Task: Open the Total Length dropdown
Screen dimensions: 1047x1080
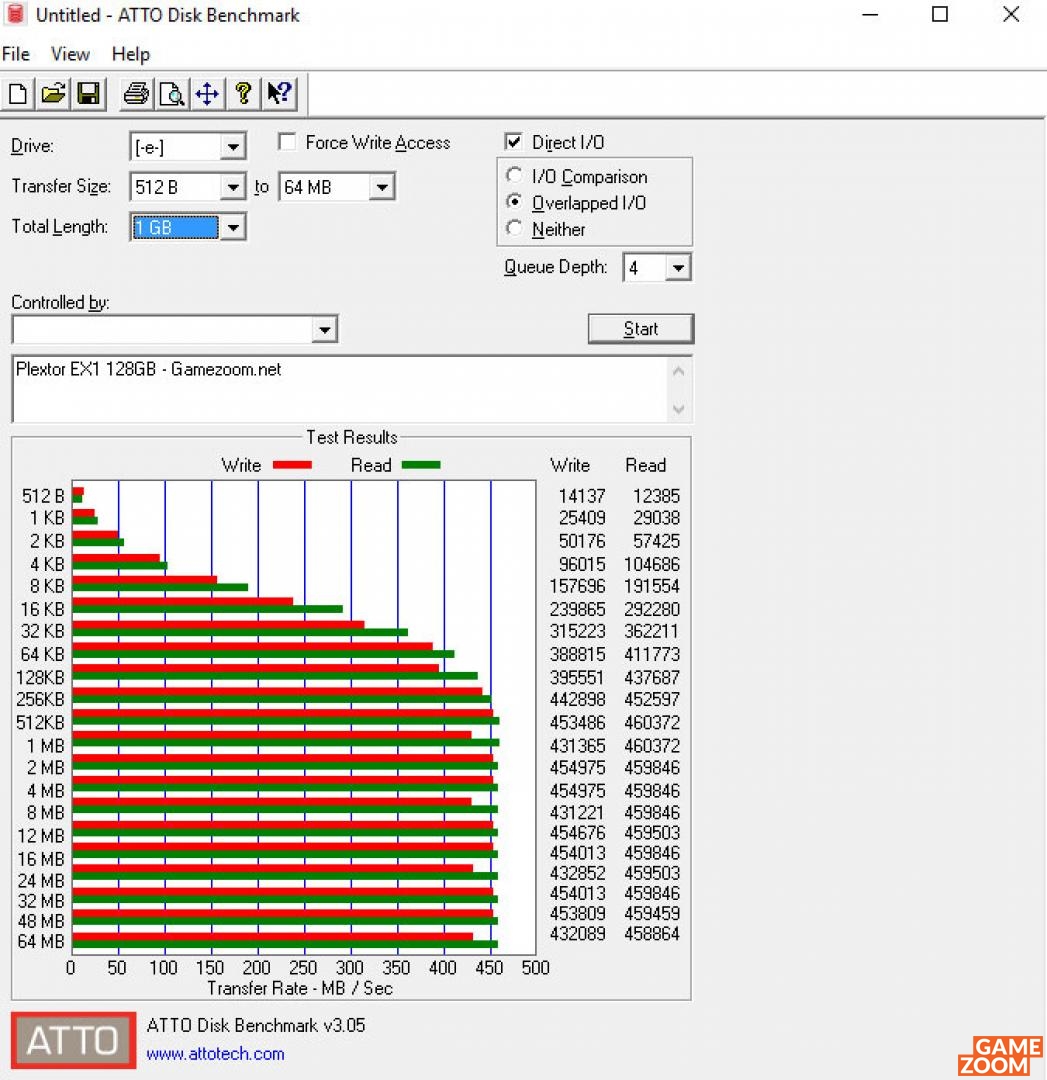Action: click(233, 227)
